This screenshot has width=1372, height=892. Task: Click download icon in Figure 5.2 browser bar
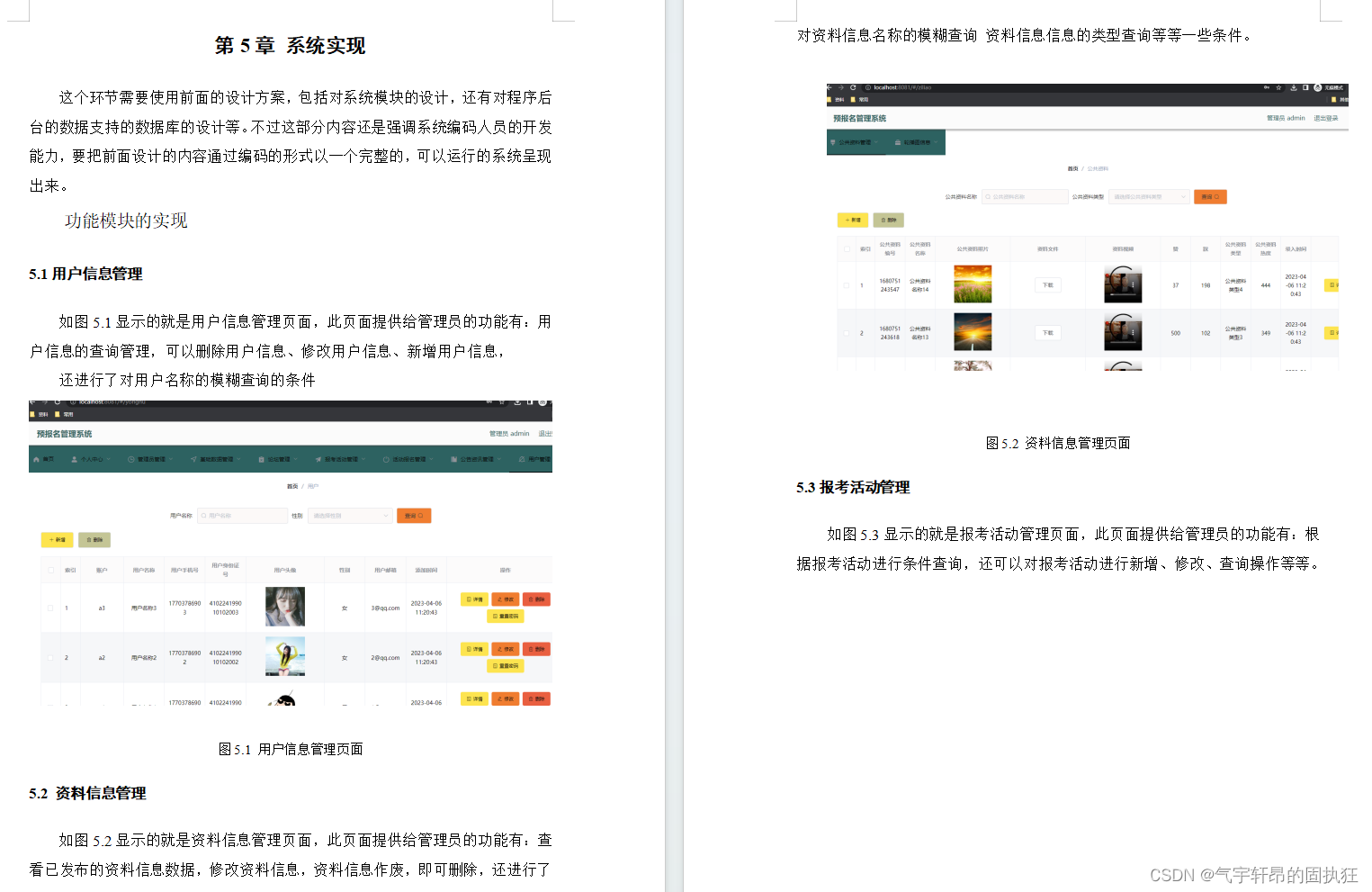[x=1294, y=87]
